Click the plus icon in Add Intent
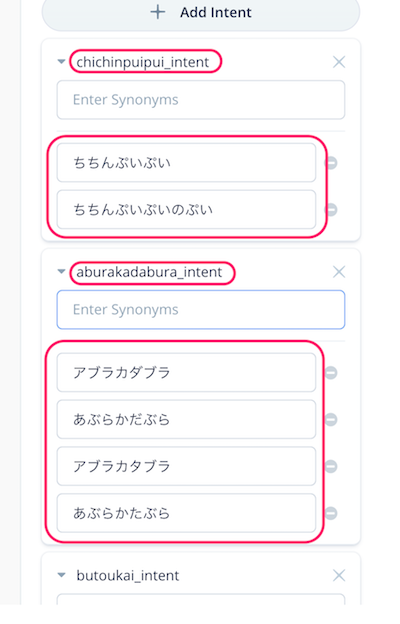Image resolution: width=400 pixels, height=624 pixels. 158,12
